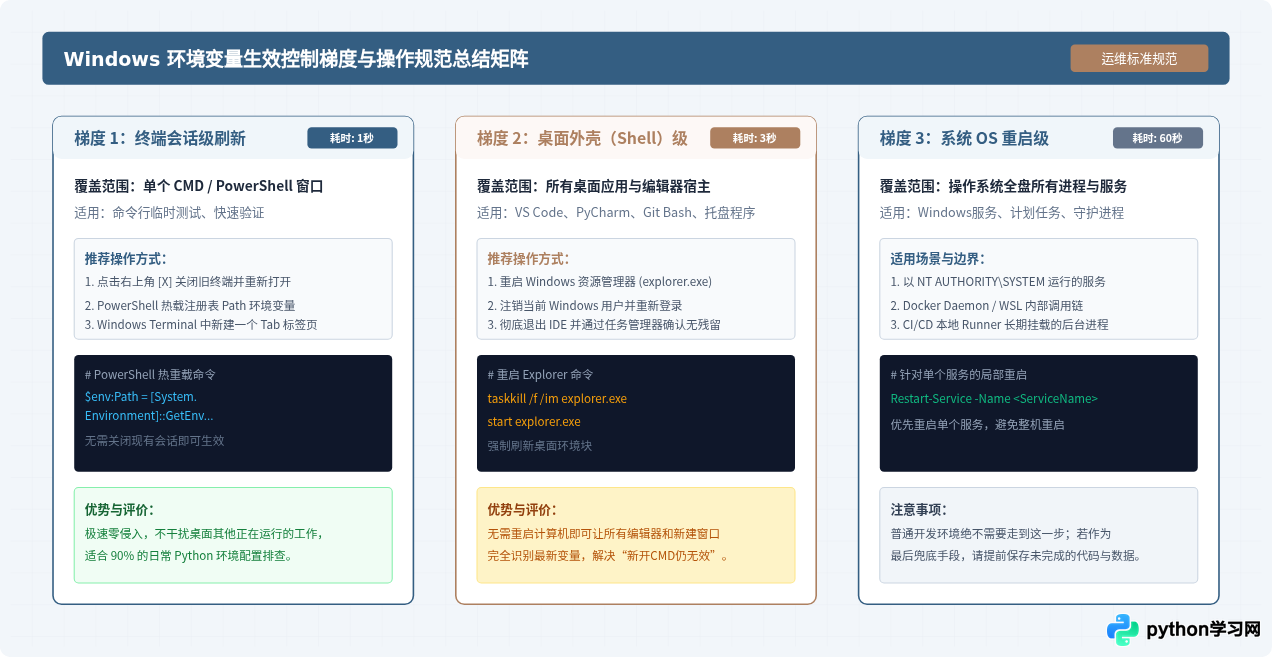Click text 极速零侵入，不干扰桌面其他正在运行的工作
The height and width of the screenshot is (658, 1272).
pos(204,534)
